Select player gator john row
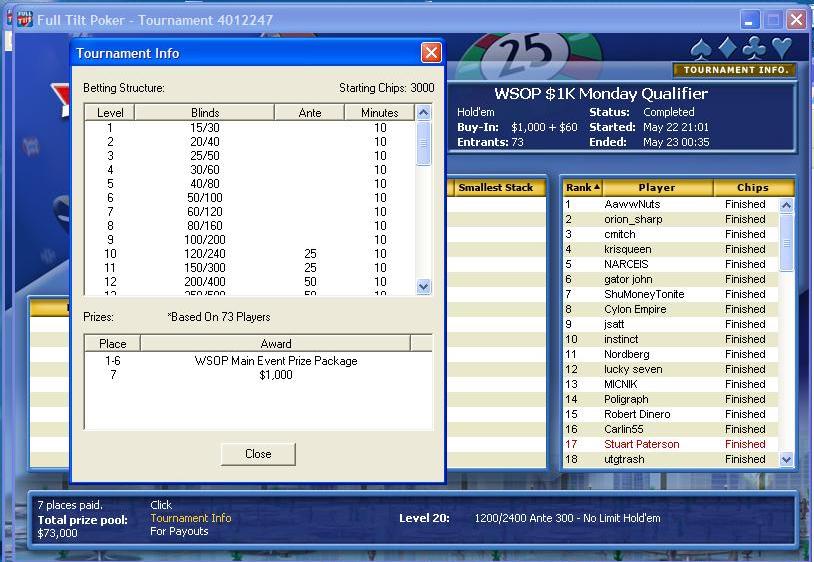This screenshot has width=814, height=562. [x=671, y=280]
